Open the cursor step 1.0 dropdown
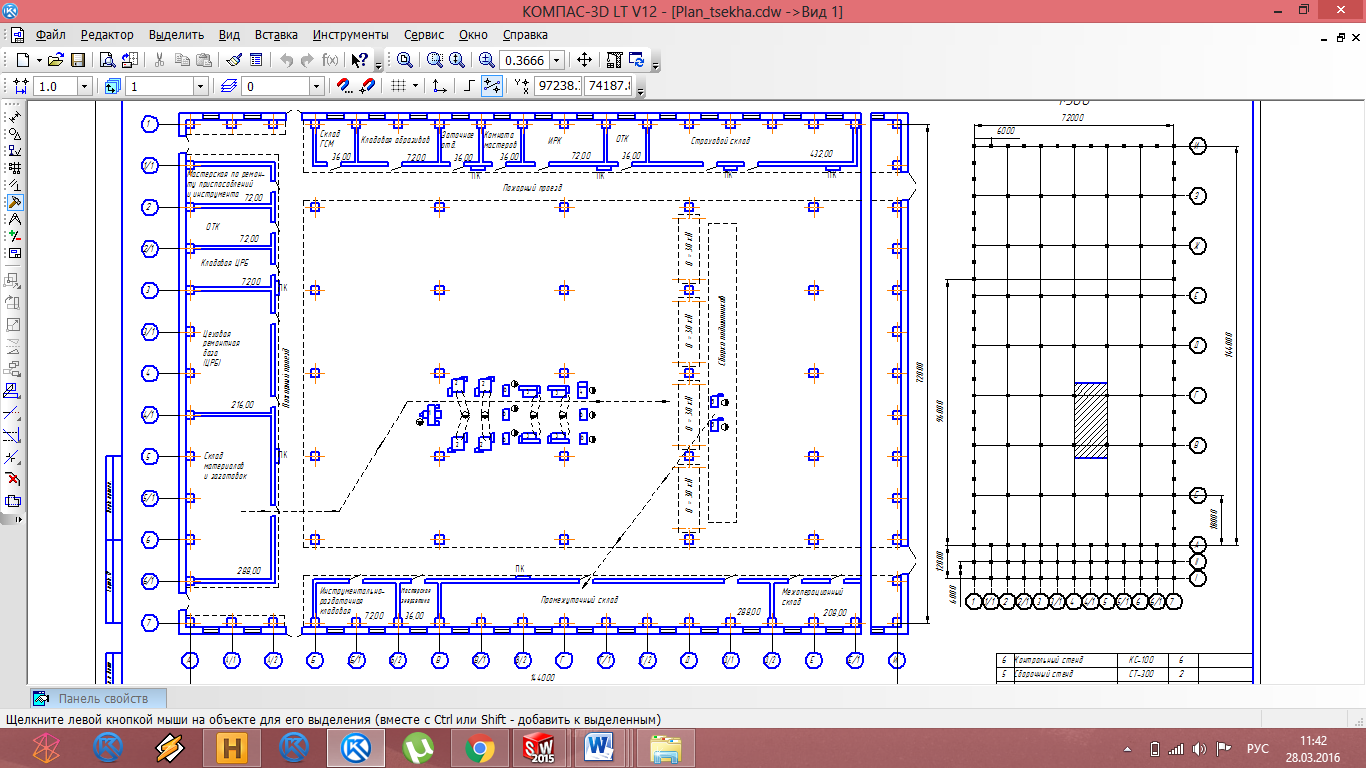Screen dimensions: 1366x768 pyautogui.click(x=84, y=86)
